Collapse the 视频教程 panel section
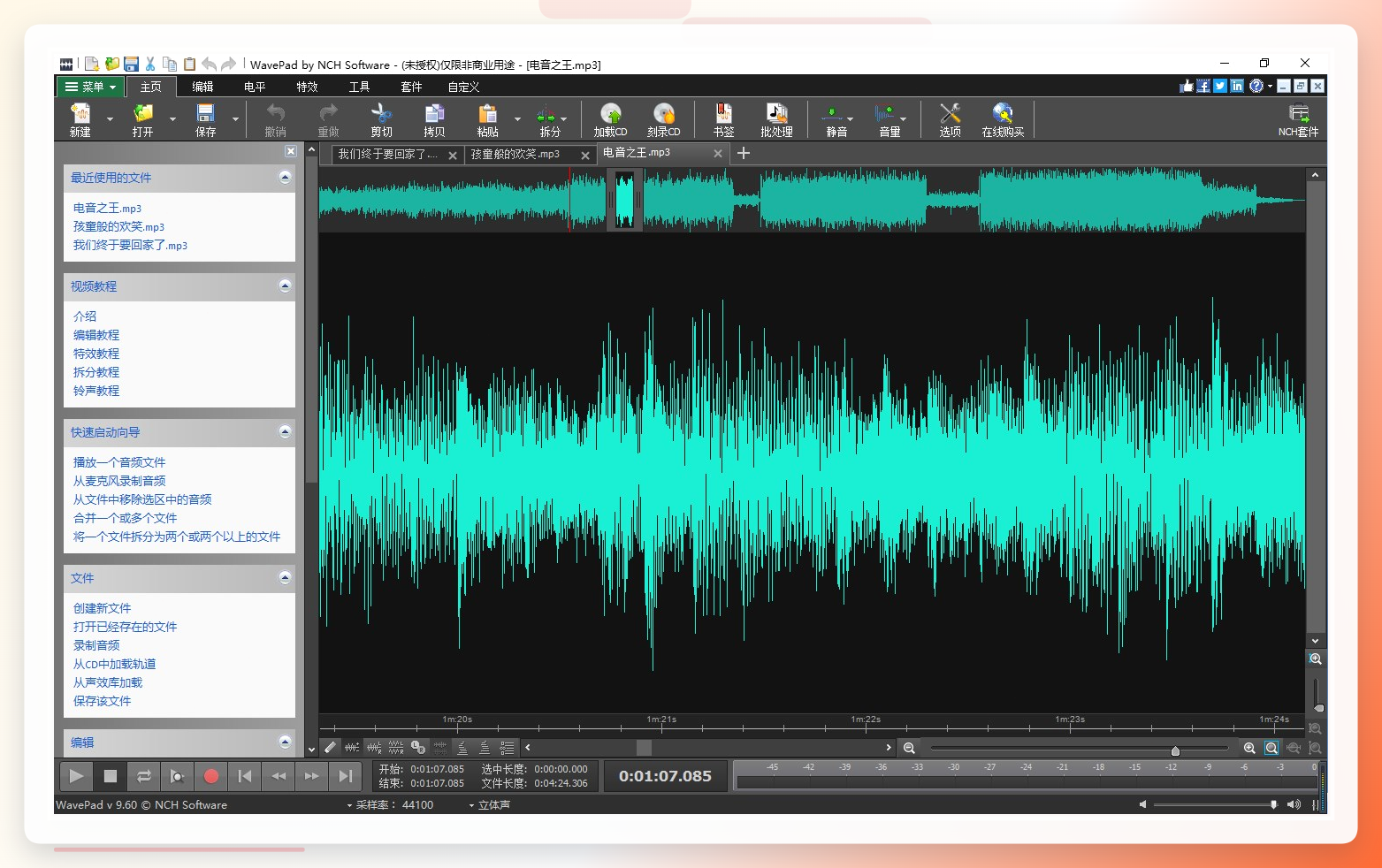1382x868 pixels. 285,286
